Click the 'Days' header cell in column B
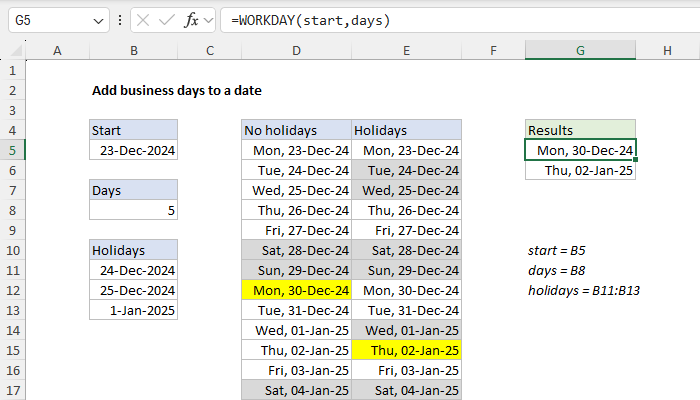 click(x=133, y=191)
